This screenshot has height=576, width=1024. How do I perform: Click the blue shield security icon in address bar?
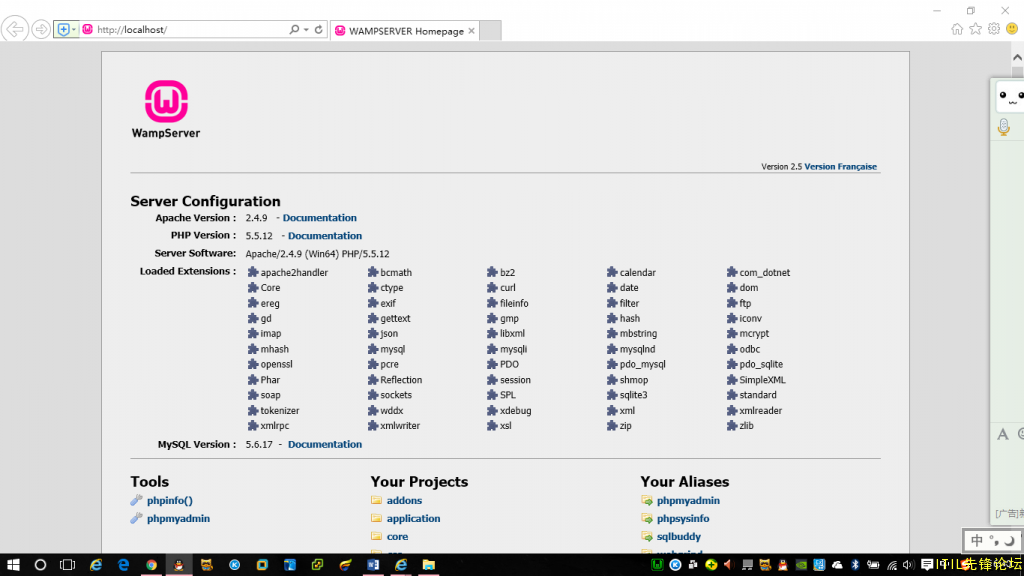point(63,29)
